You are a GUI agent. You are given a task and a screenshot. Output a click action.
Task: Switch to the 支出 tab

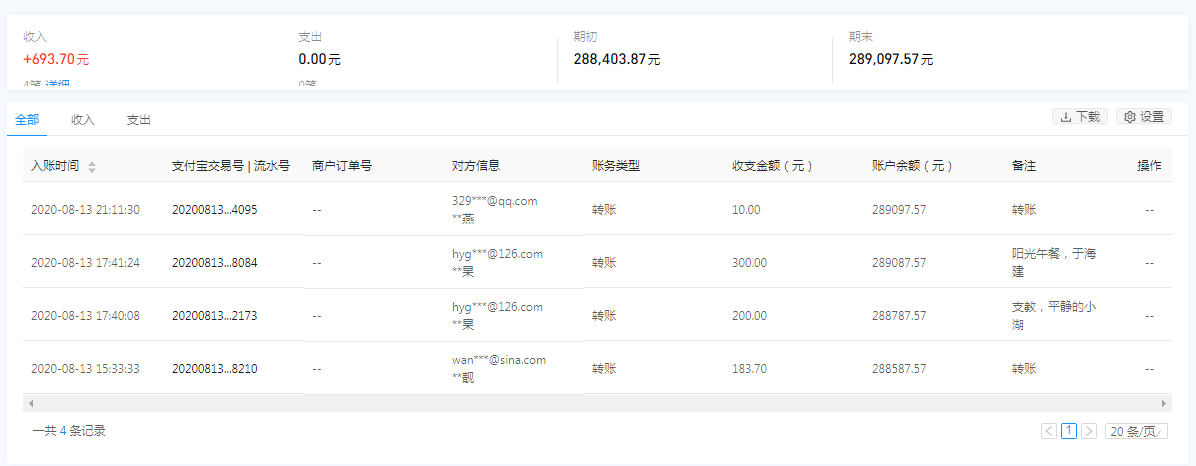(139, 120)
